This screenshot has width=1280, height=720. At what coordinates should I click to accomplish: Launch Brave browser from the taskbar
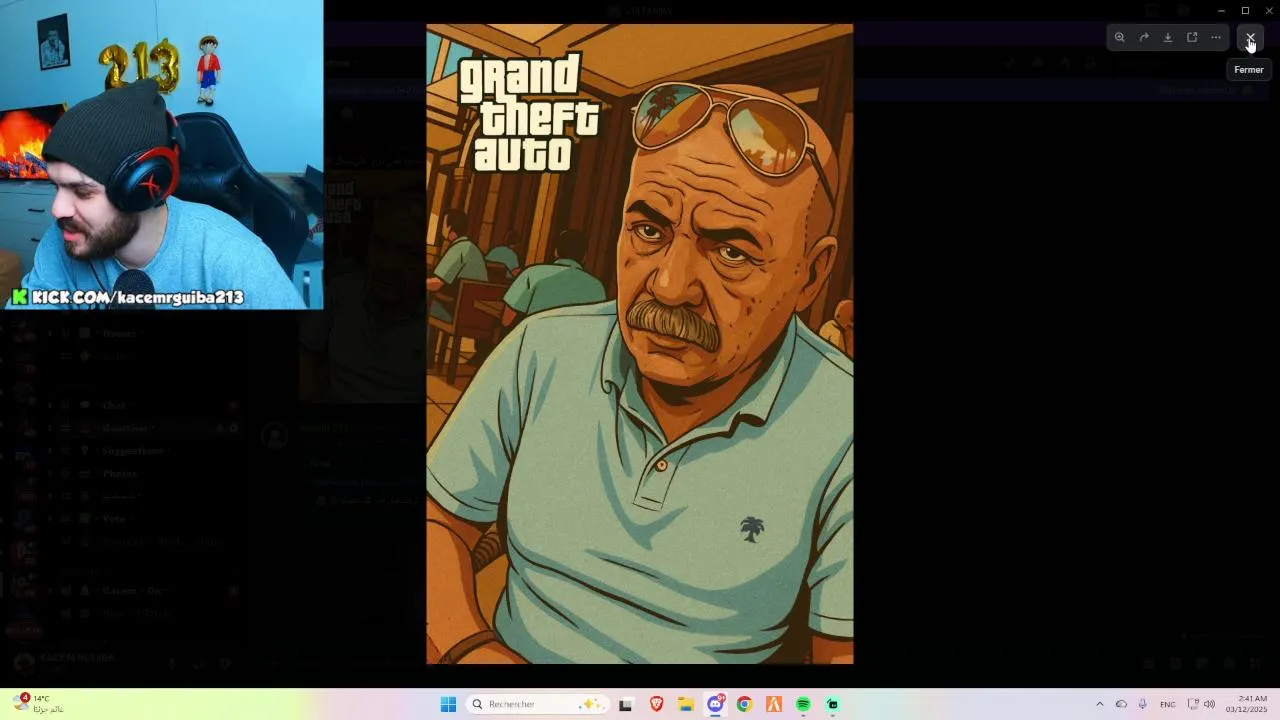(x=657, y=705)
